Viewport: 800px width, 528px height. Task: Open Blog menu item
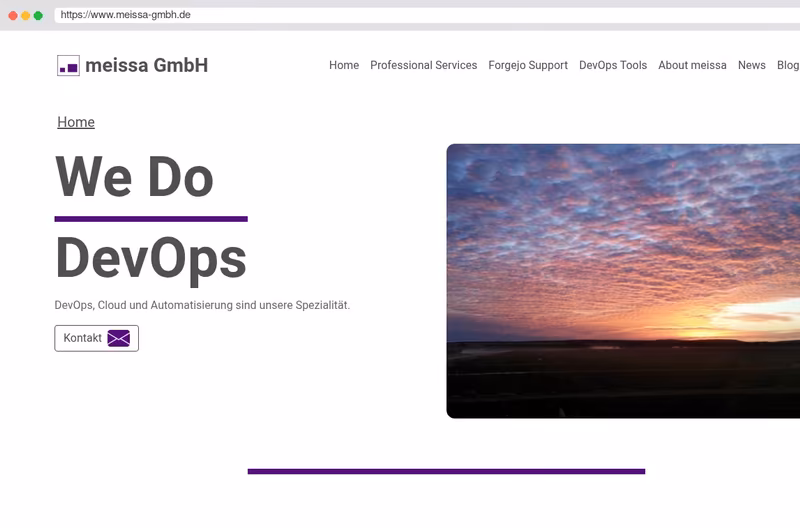tap(788, 65)
